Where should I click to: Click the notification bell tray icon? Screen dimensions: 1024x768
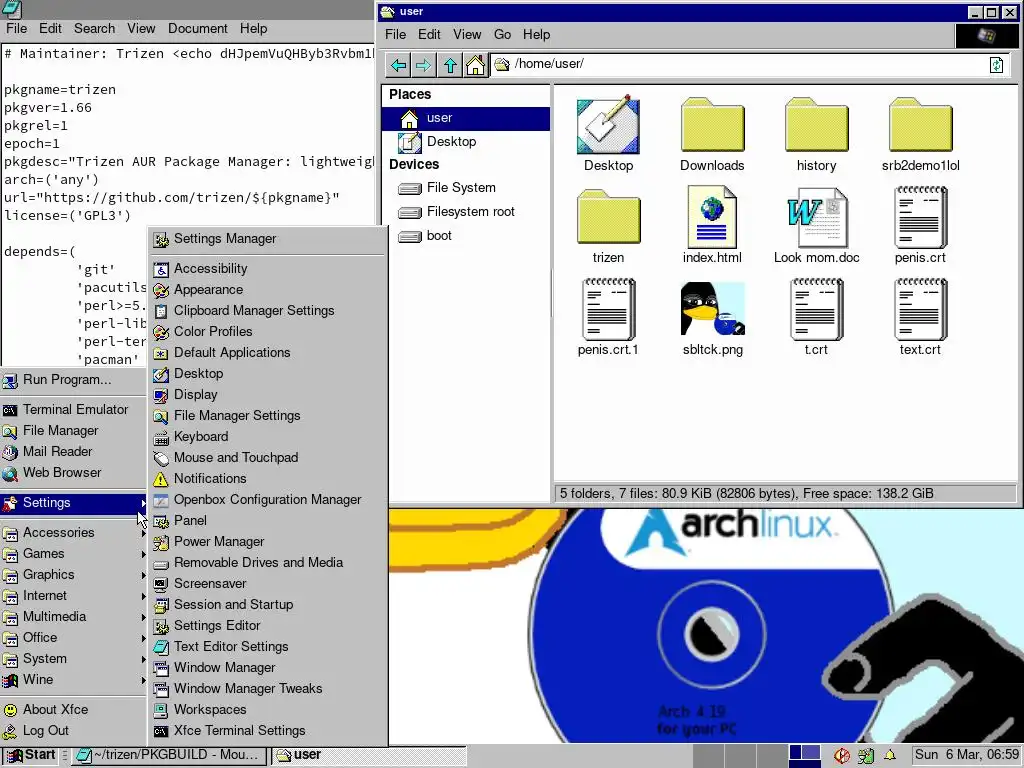tap(889, 756)
